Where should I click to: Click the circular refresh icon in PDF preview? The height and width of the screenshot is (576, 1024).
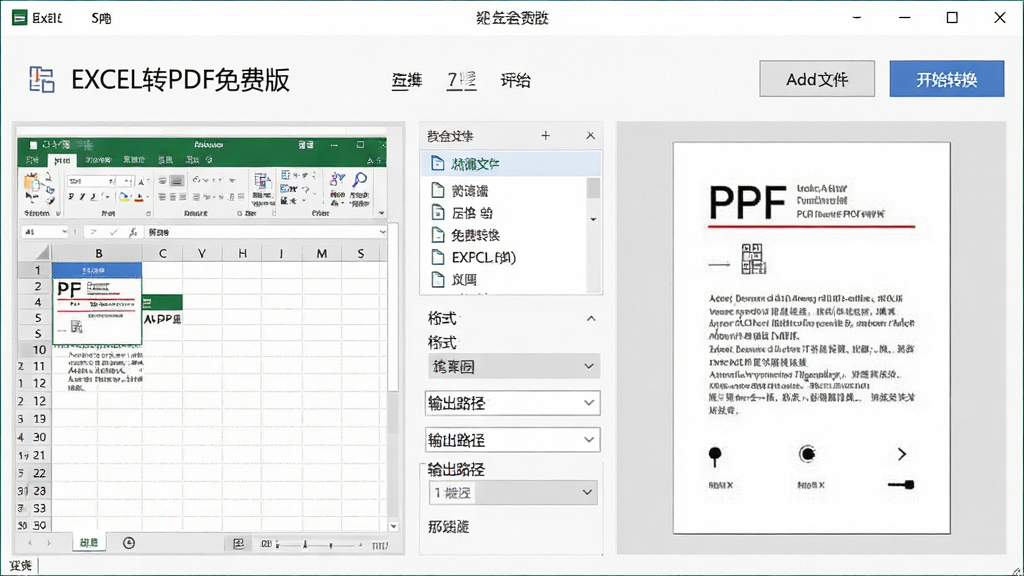click(807, 454)
